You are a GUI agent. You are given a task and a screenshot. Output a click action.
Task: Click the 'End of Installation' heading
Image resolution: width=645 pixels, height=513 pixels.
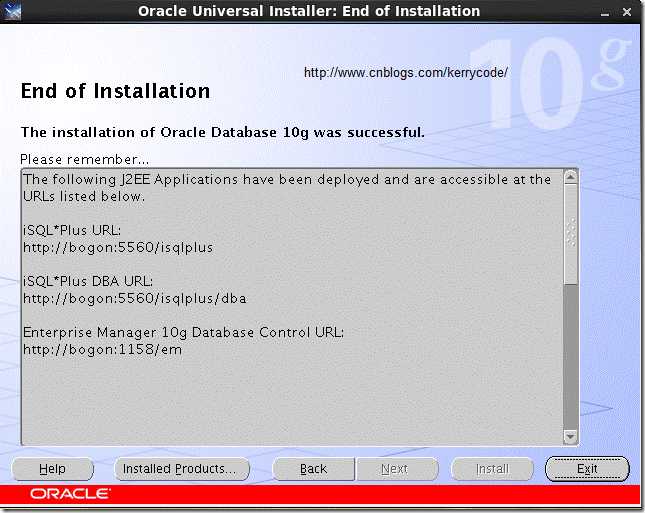(x=116, y=91)
